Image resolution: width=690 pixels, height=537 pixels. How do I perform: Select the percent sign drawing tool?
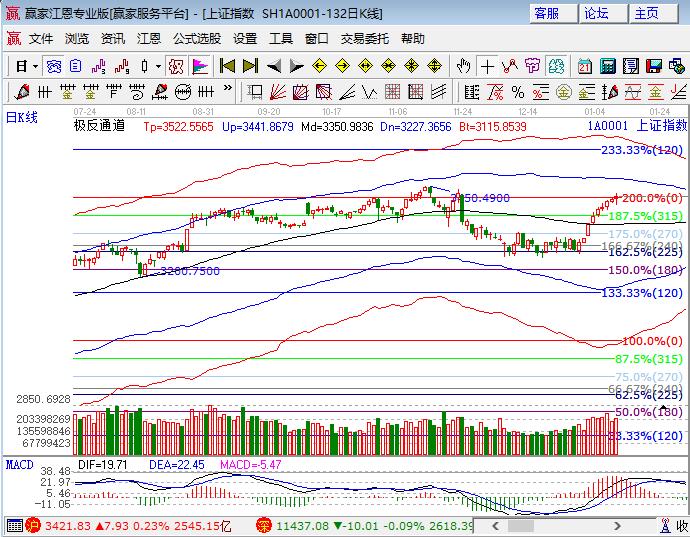[x=518, y=92]
